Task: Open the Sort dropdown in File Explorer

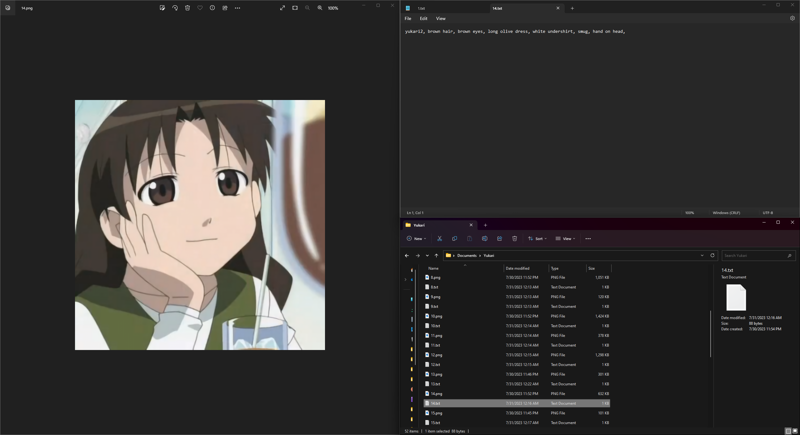Action: (x=537, y=239)
